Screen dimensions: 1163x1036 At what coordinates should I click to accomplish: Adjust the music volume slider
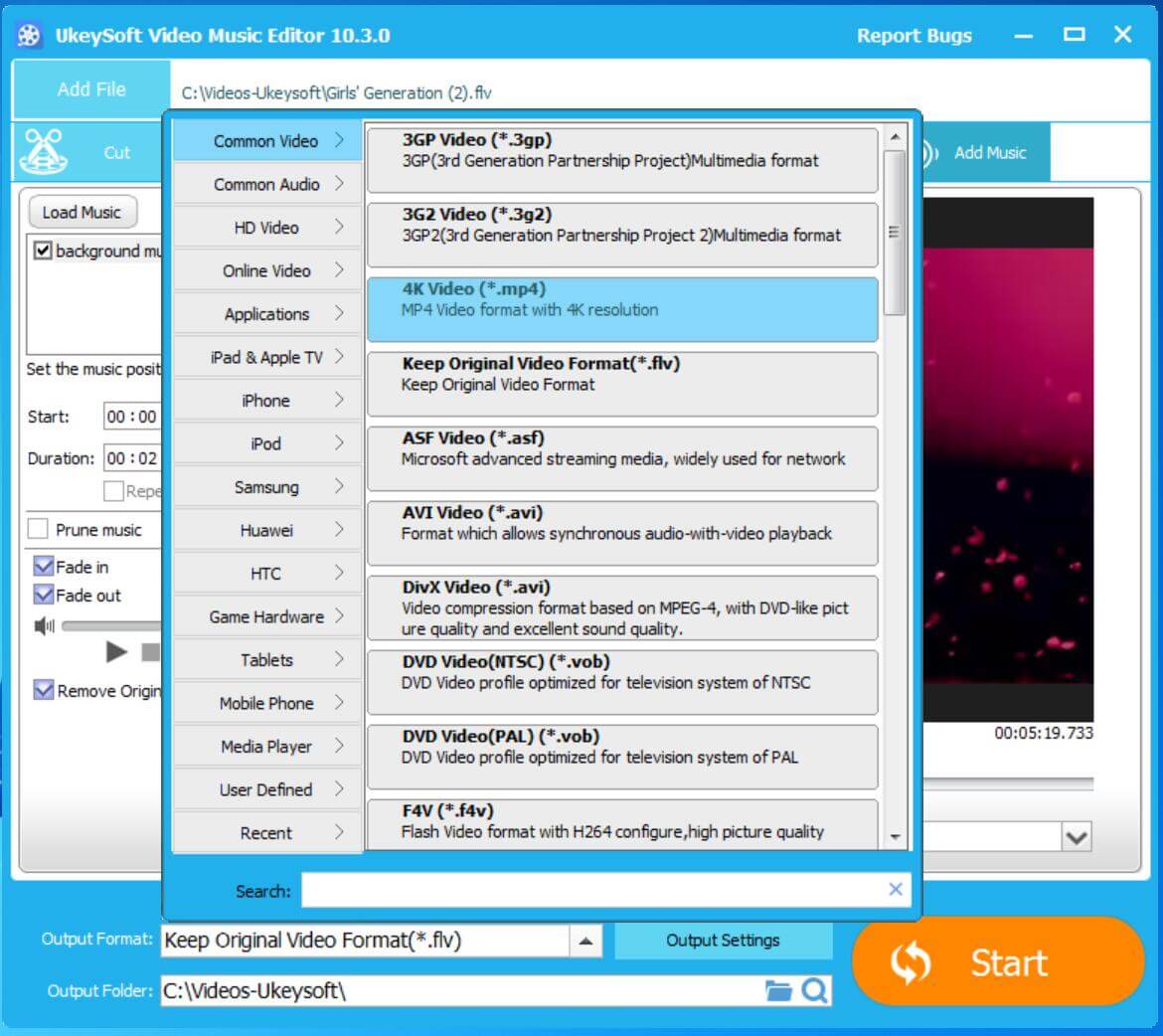(111, 626)
